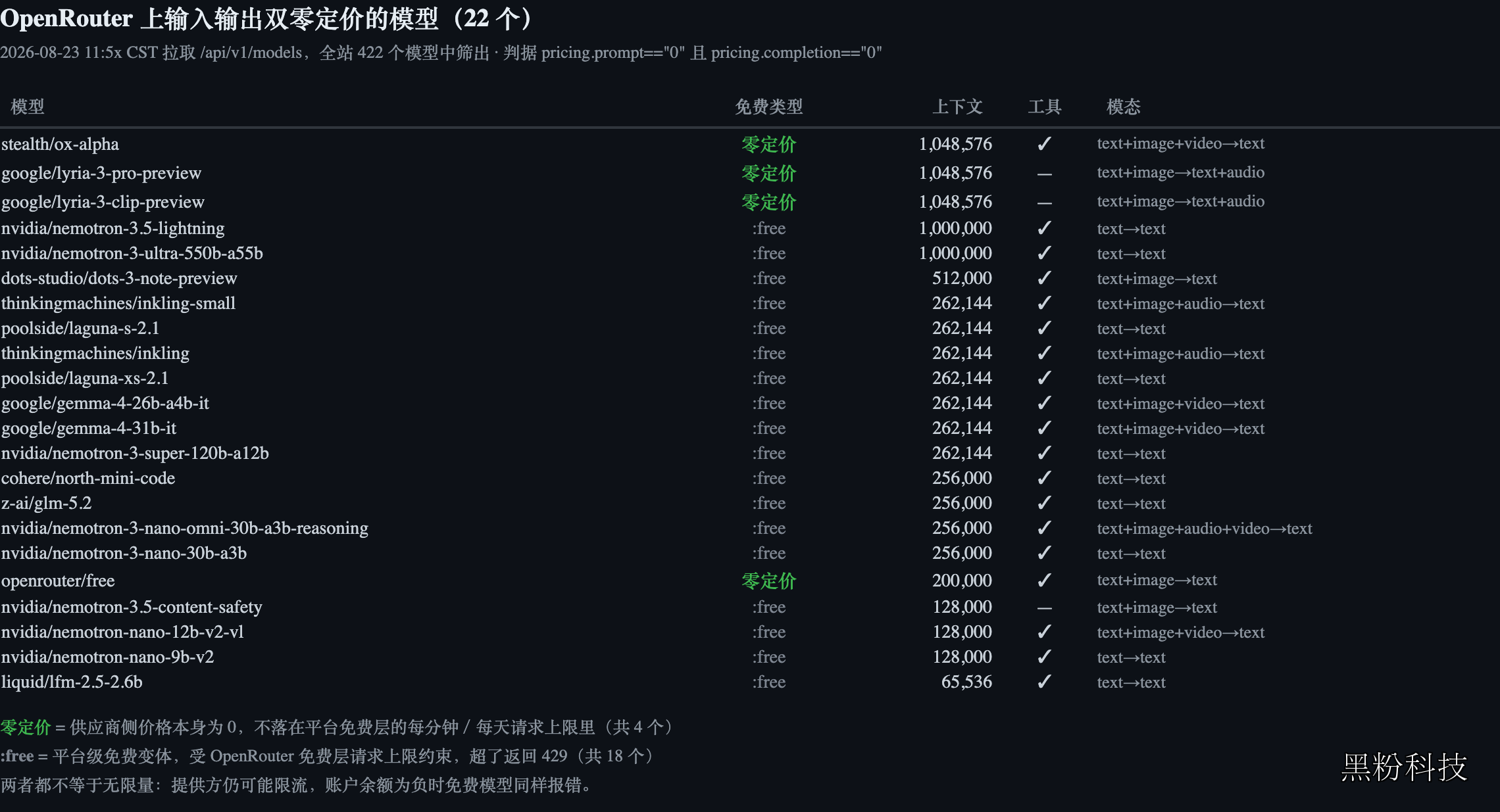Select nvidia/nemotron-nano-12b-v2-vl model name
This screenshot has height=812, width=1500.
tap(122, 632)
